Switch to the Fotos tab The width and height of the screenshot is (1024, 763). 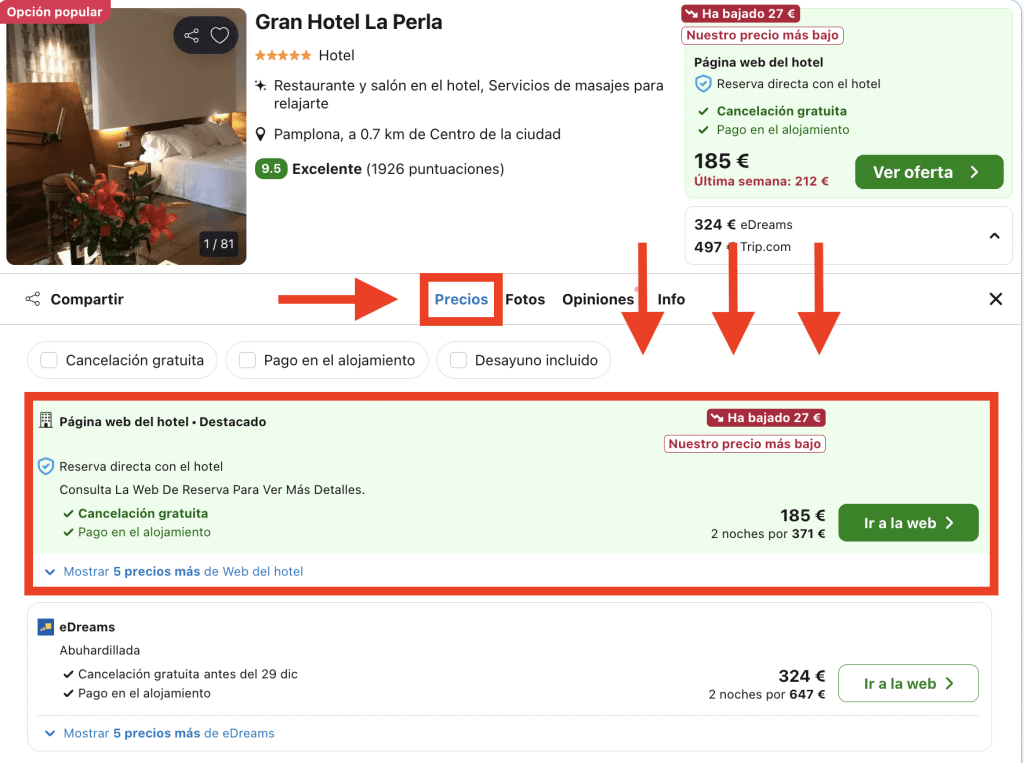pos(525,299)
